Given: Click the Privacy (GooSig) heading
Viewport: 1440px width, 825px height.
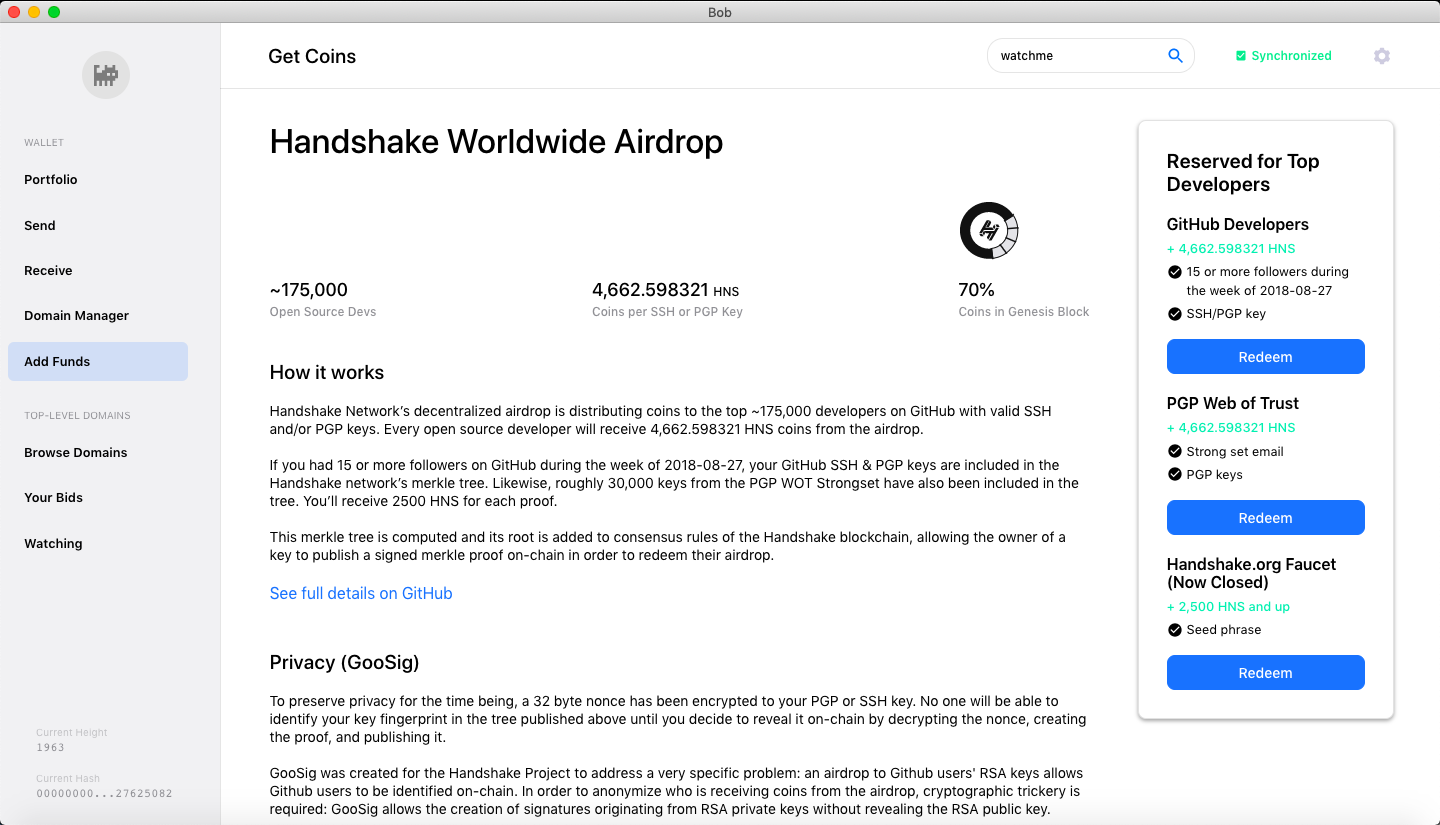Looking at the screenshot, I should (345, 663).
